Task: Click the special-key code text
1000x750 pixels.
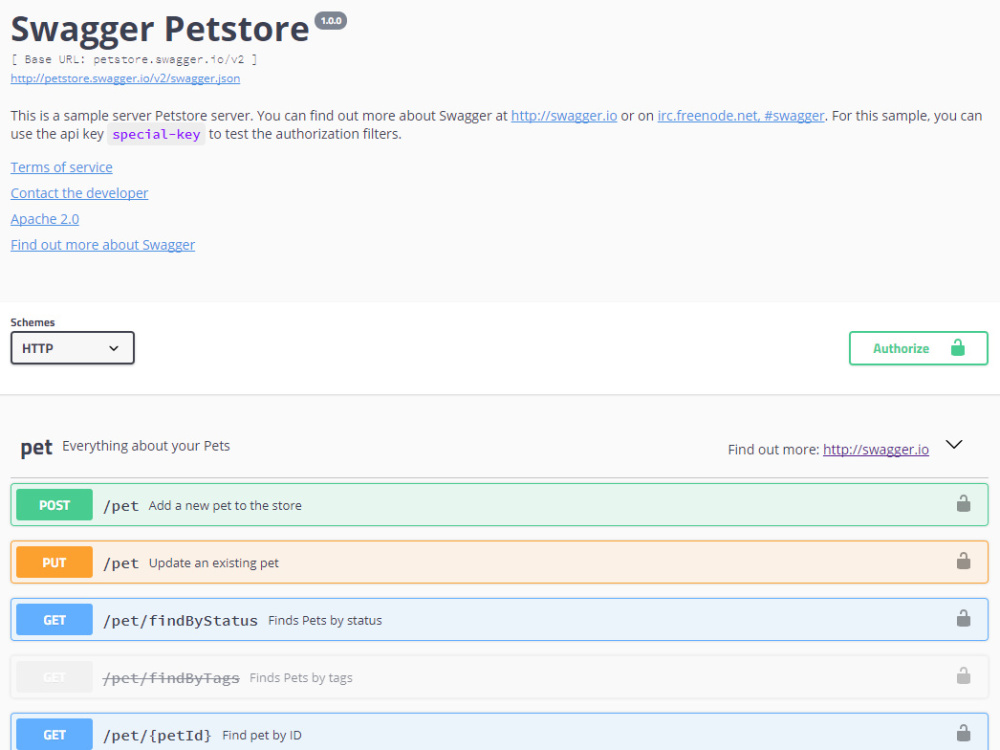Action: 156,135
